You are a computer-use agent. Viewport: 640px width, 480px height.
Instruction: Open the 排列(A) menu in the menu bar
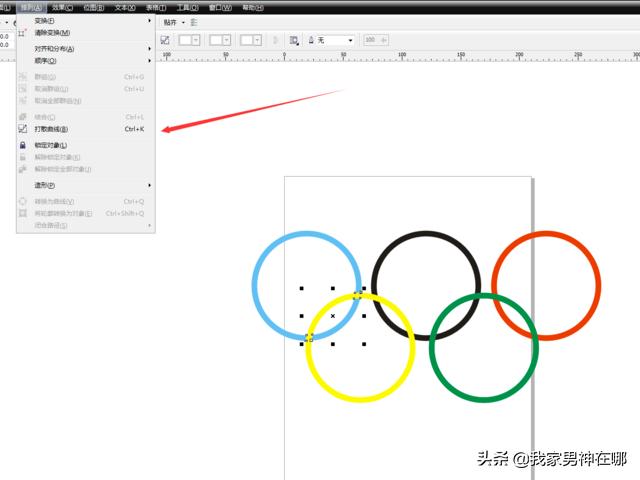tap(31, 7)
